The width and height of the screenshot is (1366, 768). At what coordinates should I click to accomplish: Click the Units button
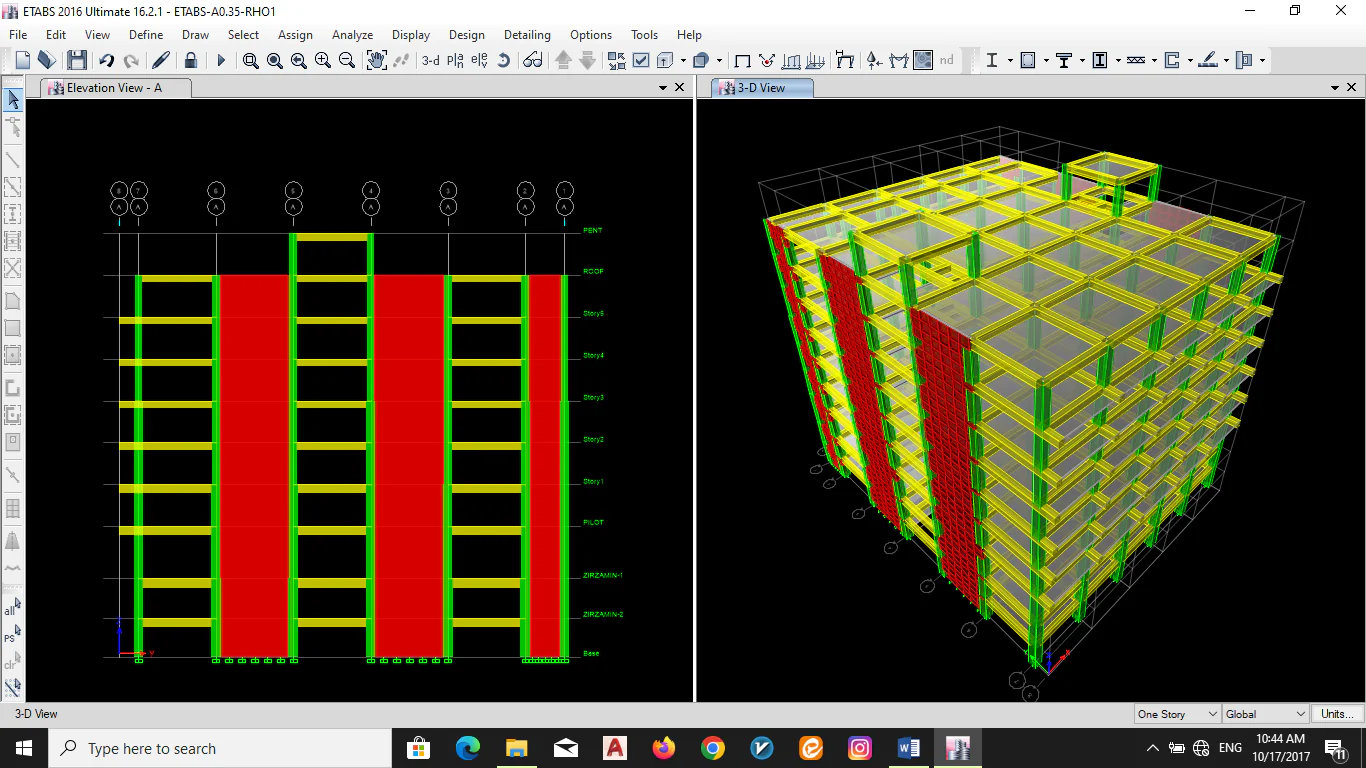(x=1337, y=714)
